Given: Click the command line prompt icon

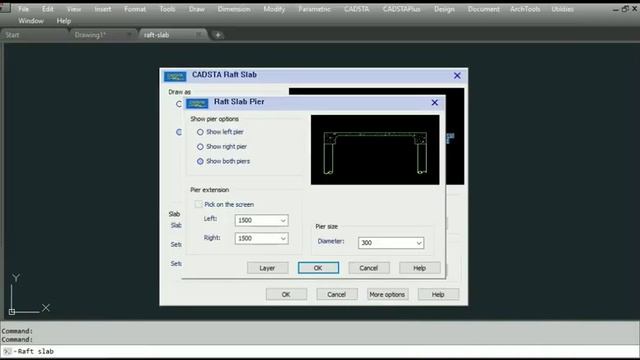Looking at the screenshot, I should click(7, 351).
